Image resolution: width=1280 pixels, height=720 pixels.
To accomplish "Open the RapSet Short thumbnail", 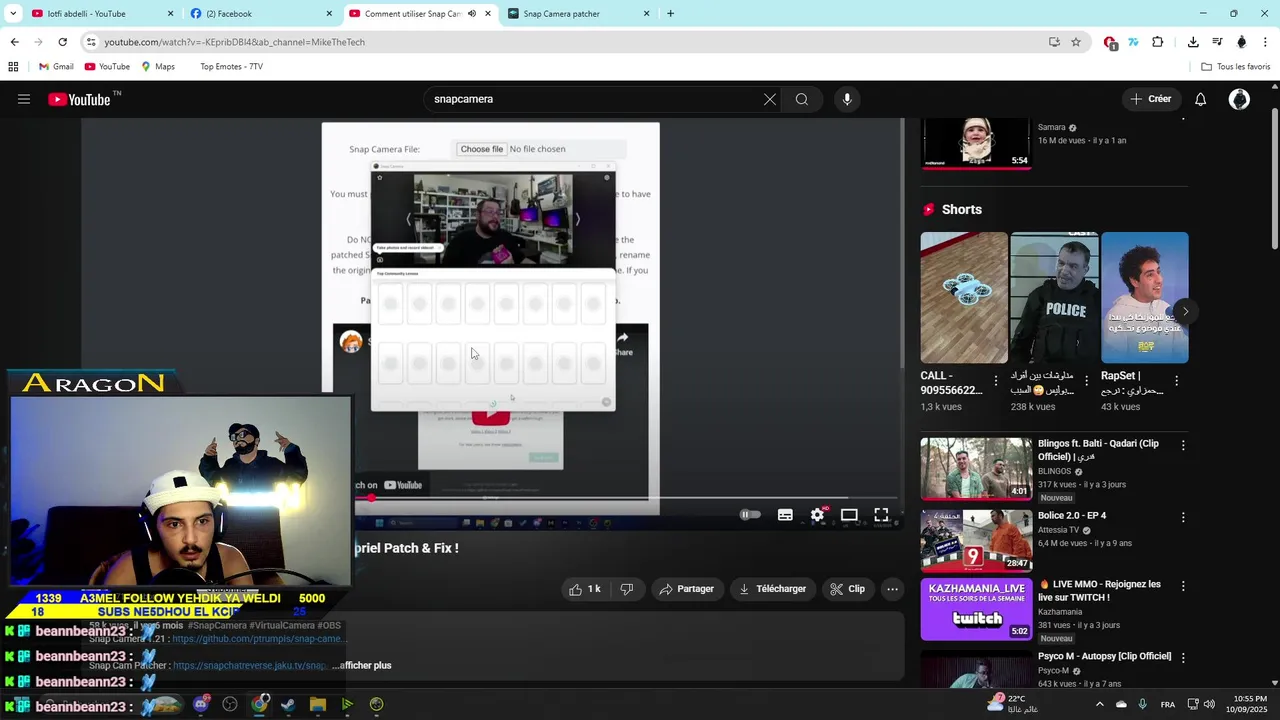I will [1144, 298].
